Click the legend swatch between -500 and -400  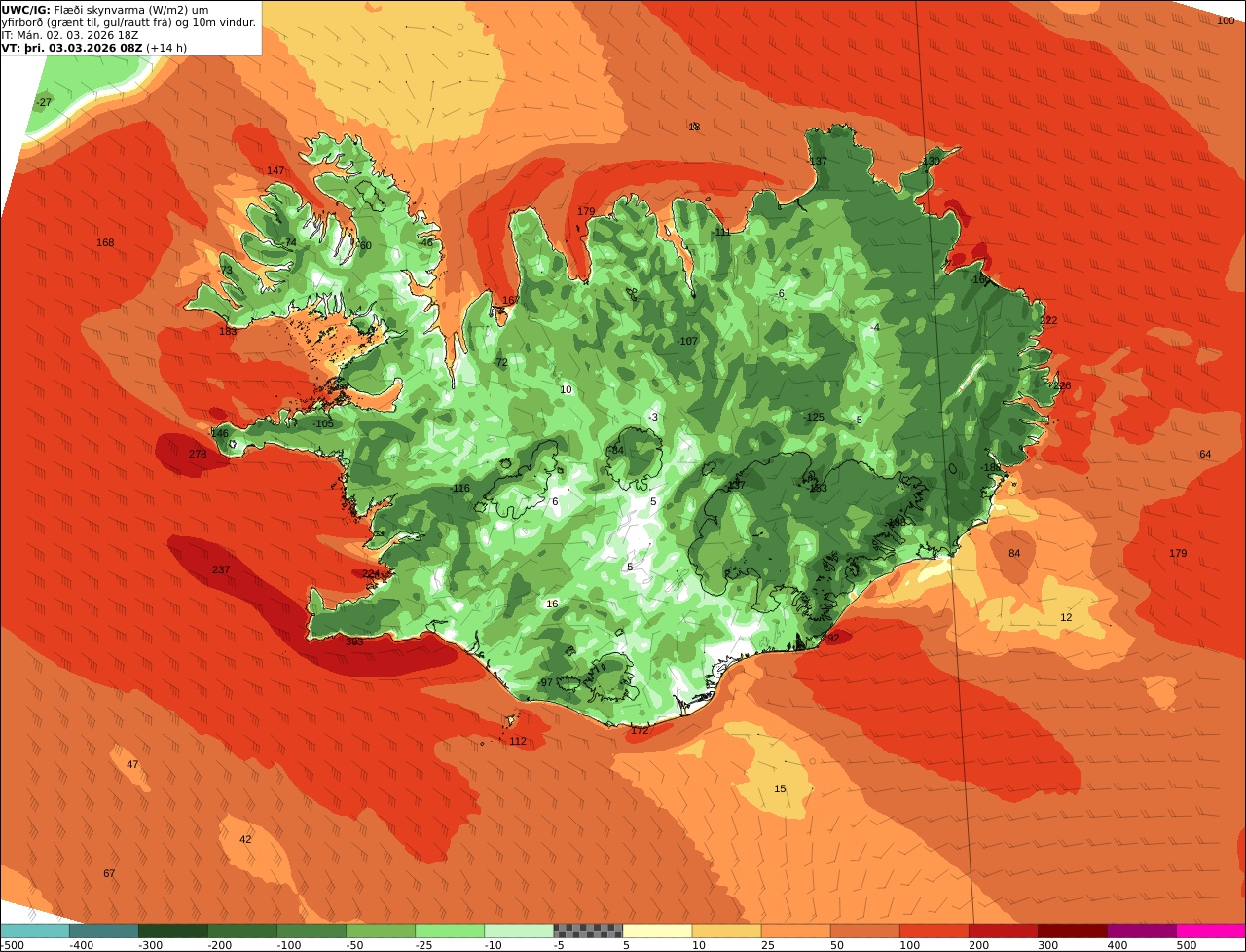[34, 931]
